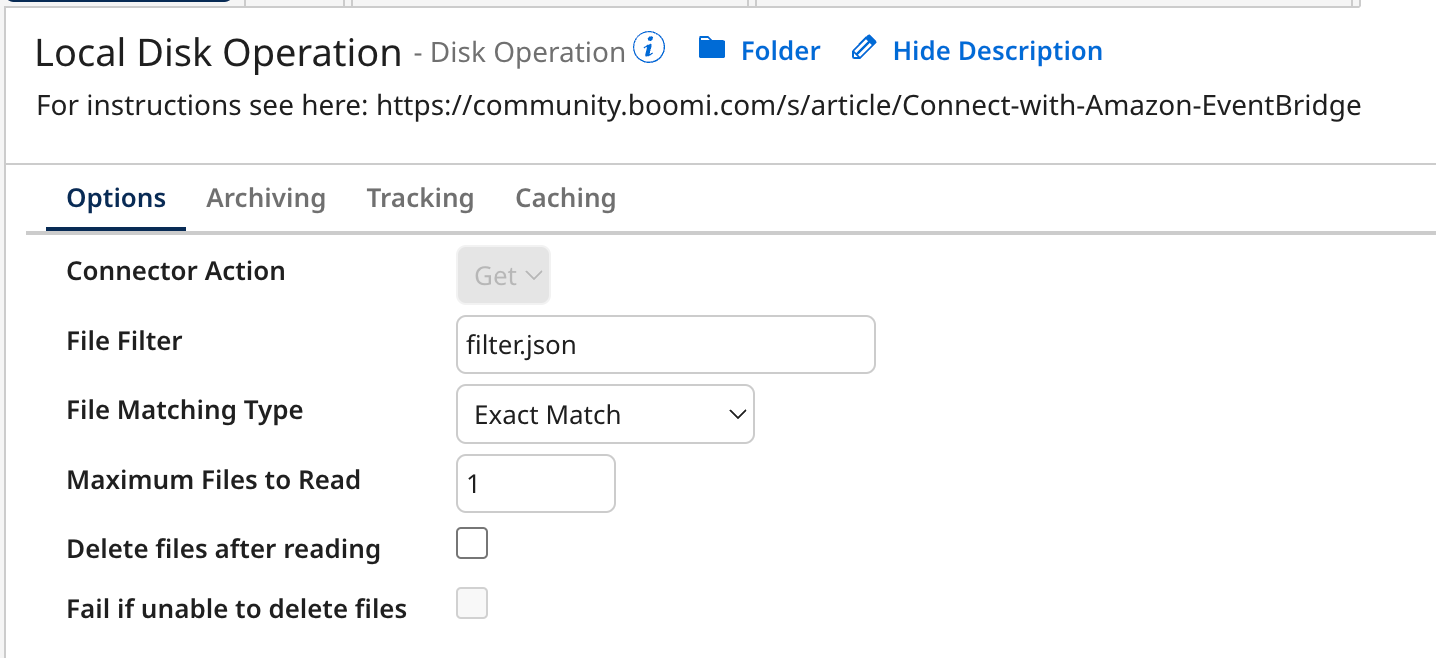This screenshot has width=1436, height=658.
Task: Click the Hide Description link
Action: pyautogui.click(x=997, y=50)
